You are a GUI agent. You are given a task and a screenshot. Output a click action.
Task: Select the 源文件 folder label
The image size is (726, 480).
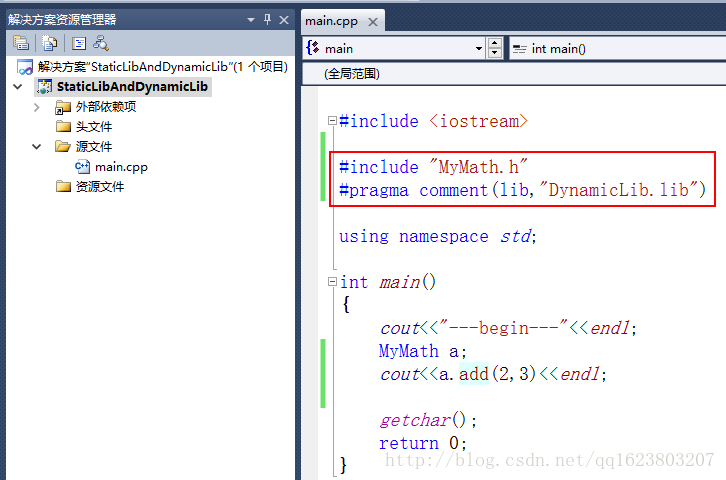(94, 147)
